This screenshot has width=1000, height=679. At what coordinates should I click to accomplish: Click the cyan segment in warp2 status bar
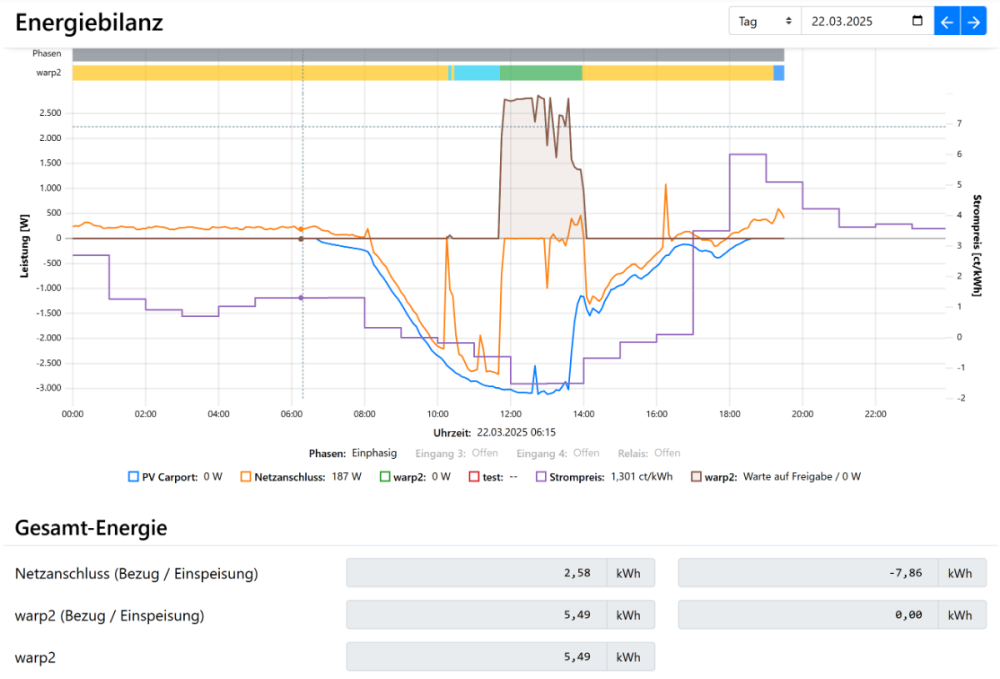[x=477, y=73]
